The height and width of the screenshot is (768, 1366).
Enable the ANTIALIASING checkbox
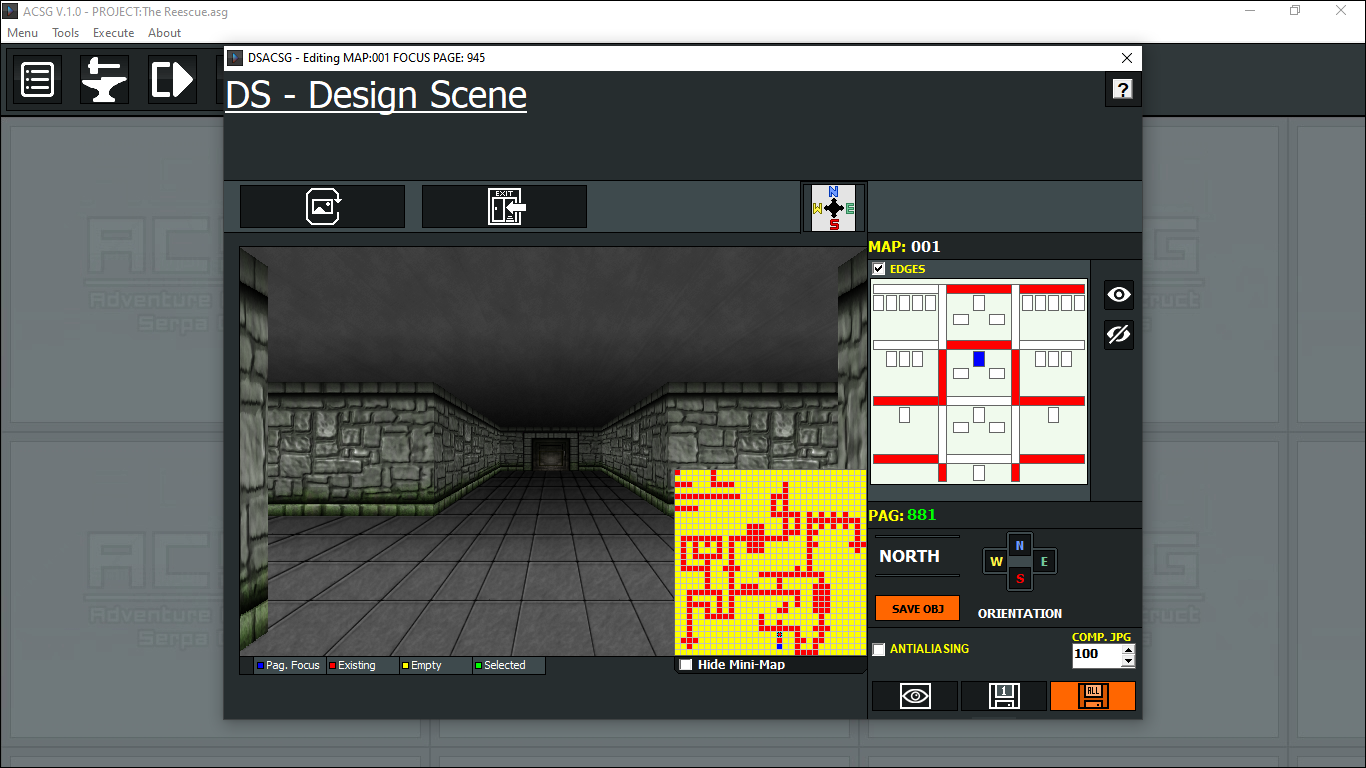pos(879,649)
